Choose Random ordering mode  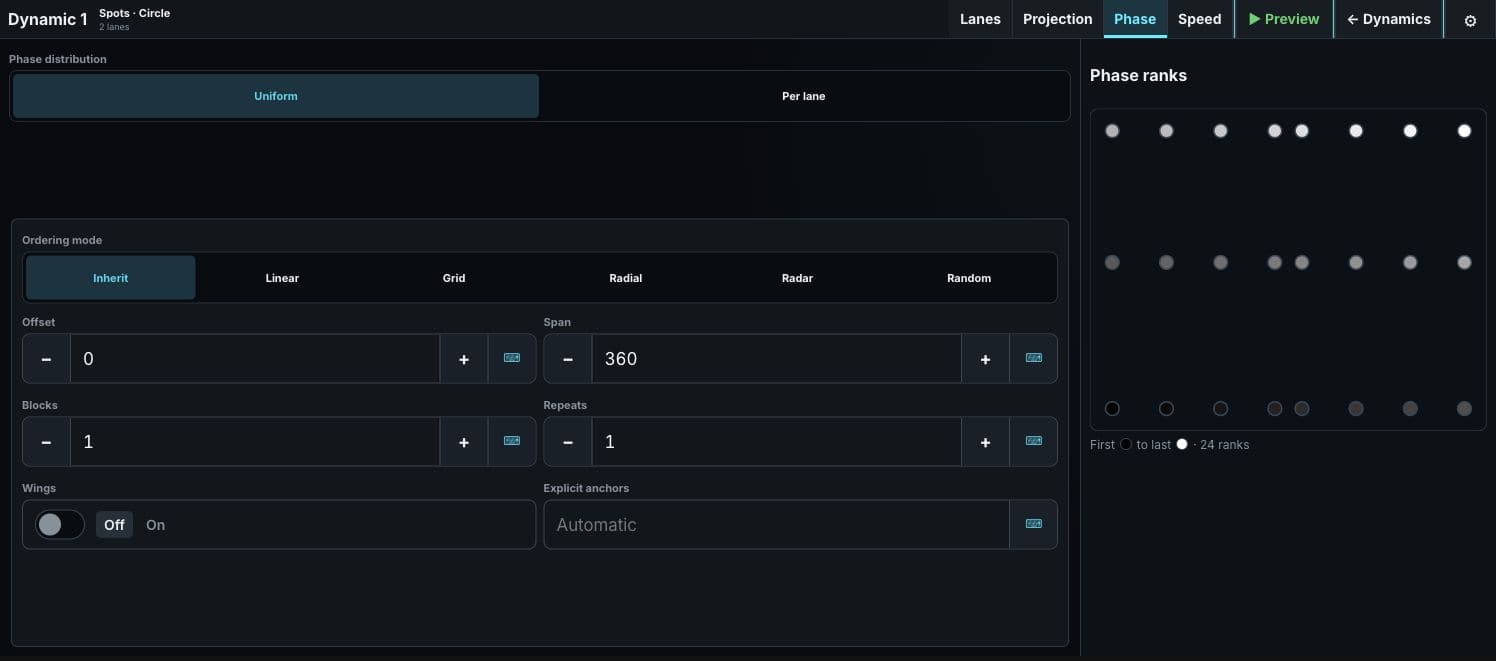[x=969, y=278]
